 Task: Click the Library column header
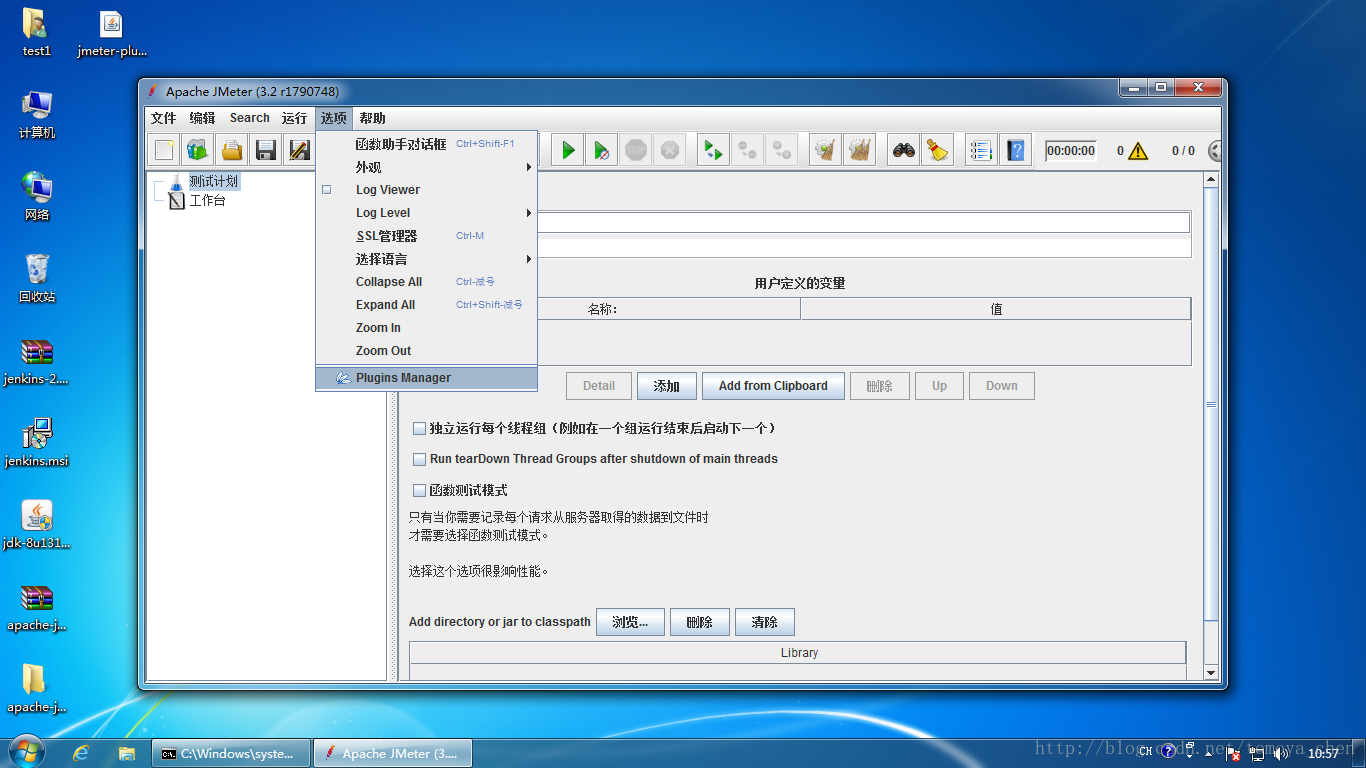coord(798,653)
